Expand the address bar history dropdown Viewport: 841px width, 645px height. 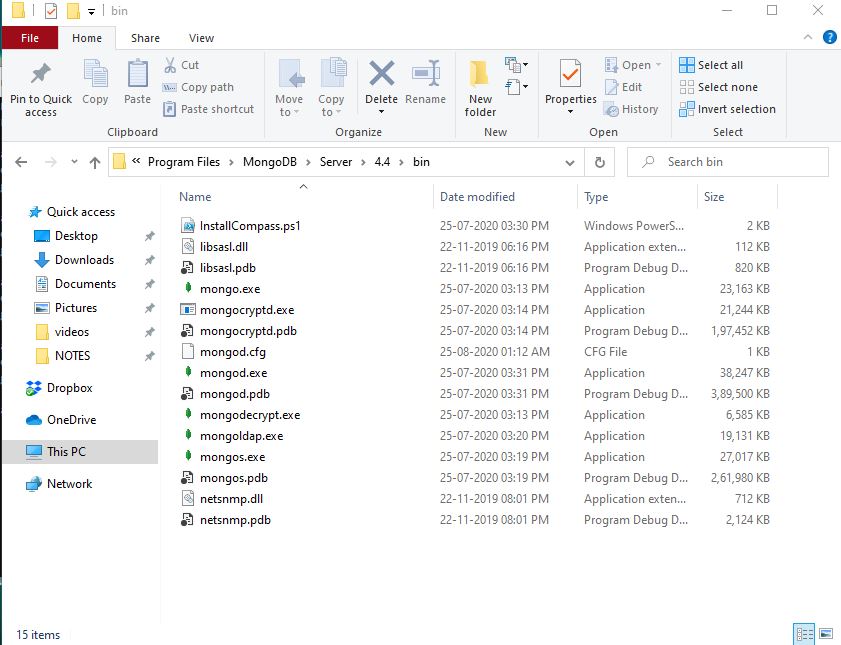coord(570,162)
